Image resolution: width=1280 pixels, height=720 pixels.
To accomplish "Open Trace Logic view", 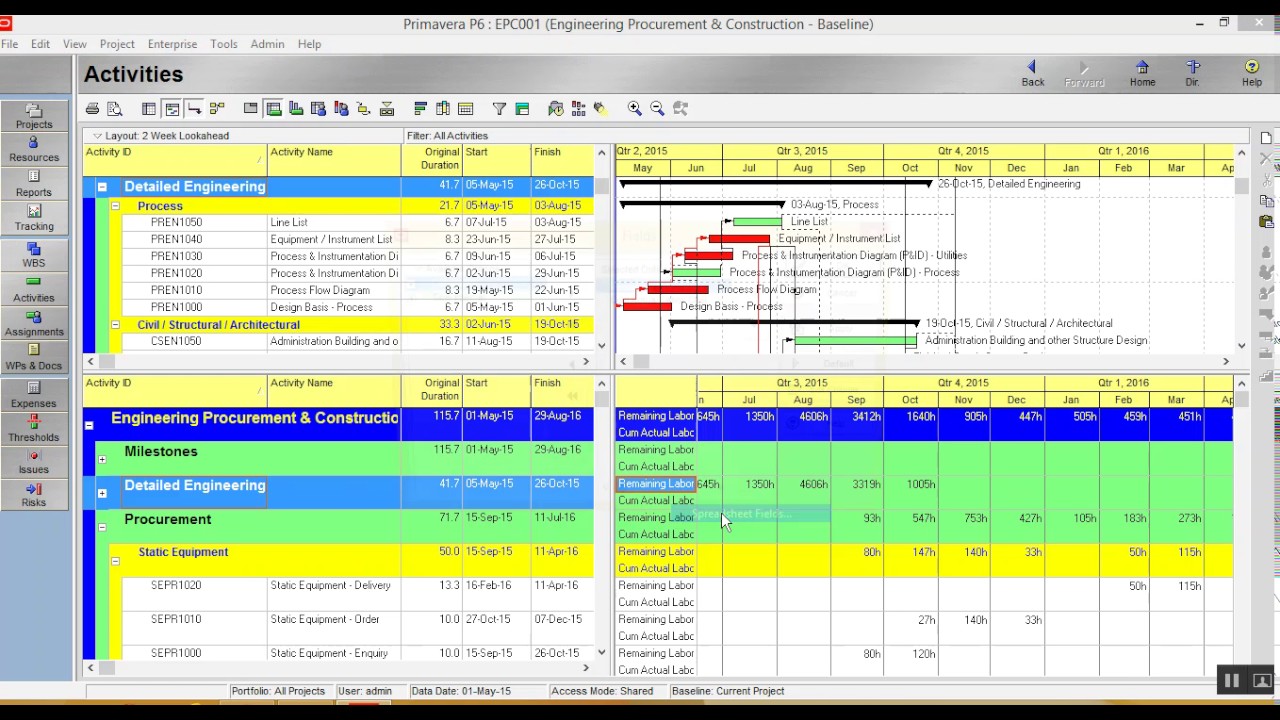I will point(363,108).
